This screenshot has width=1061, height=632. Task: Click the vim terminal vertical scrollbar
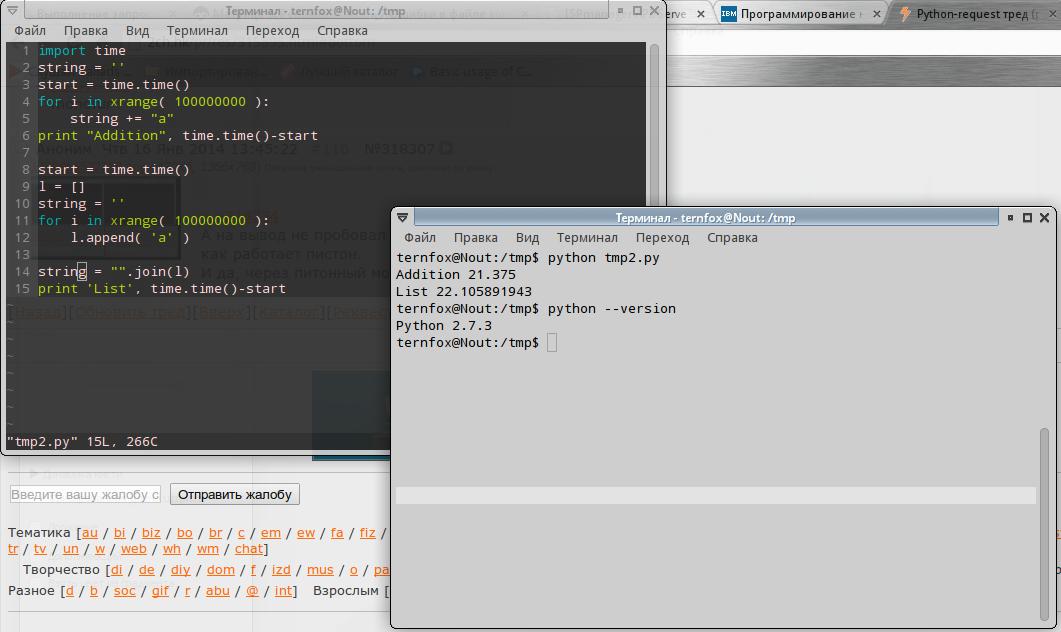pos(654,125)
